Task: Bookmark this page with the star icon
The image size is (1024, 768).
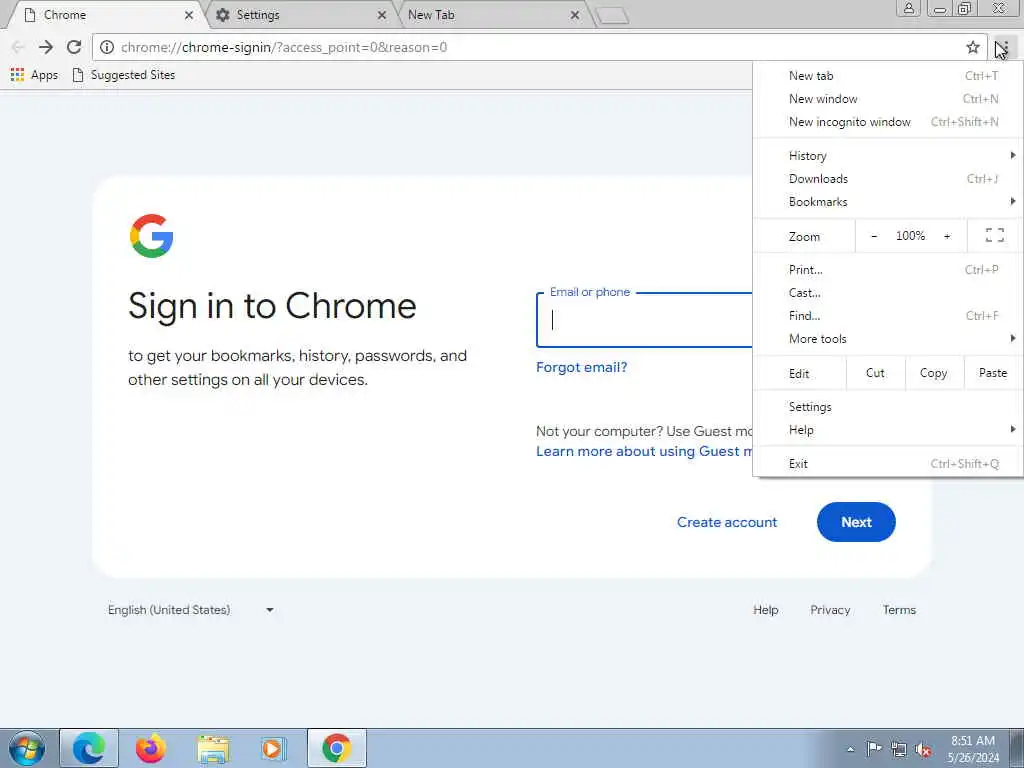Action: point(973,47)
